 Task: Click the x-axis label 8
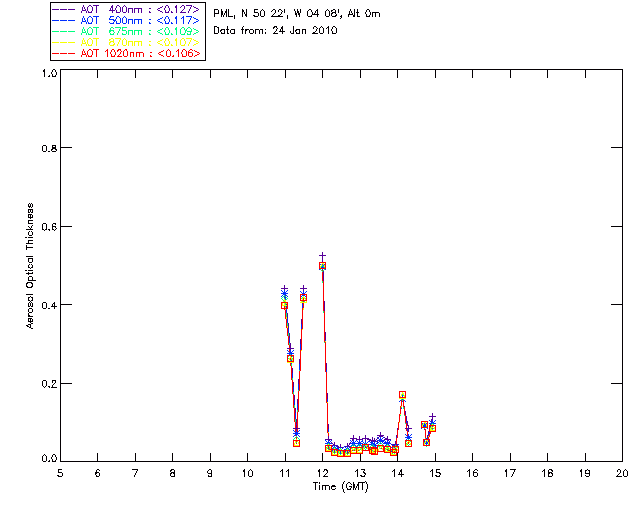pos(173,473)
